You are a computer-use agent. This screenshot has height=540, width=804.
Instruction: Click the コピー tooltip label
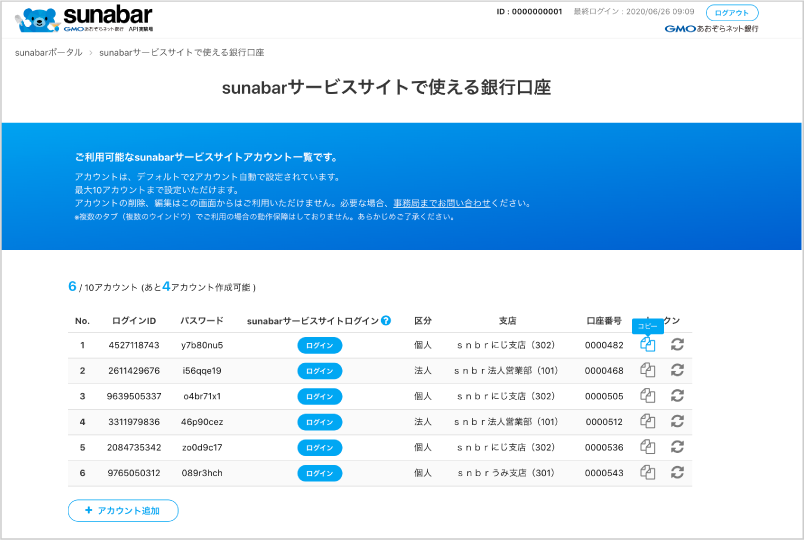648,326
